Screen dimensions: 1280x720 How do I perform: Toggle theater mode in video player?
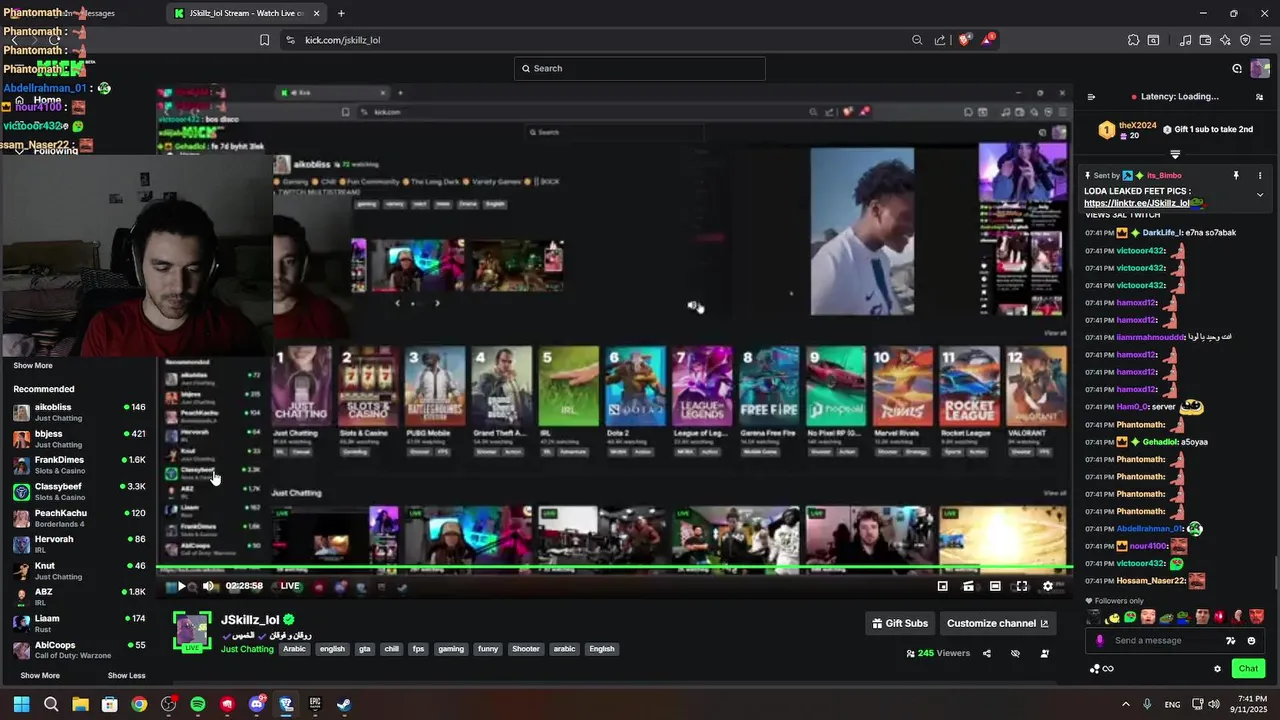click(995, 586)
